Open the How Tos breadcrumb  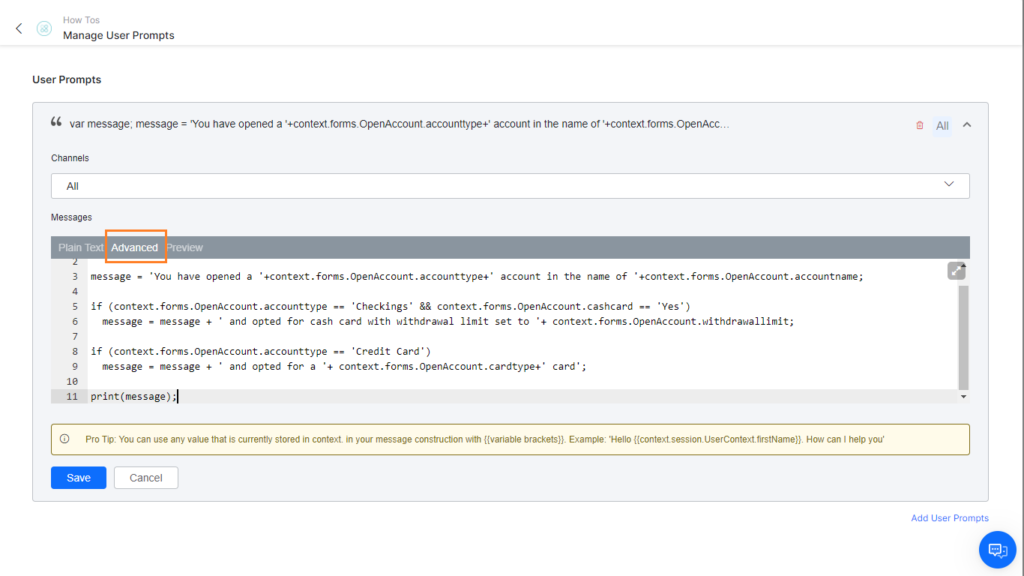[x=80, y=19]
